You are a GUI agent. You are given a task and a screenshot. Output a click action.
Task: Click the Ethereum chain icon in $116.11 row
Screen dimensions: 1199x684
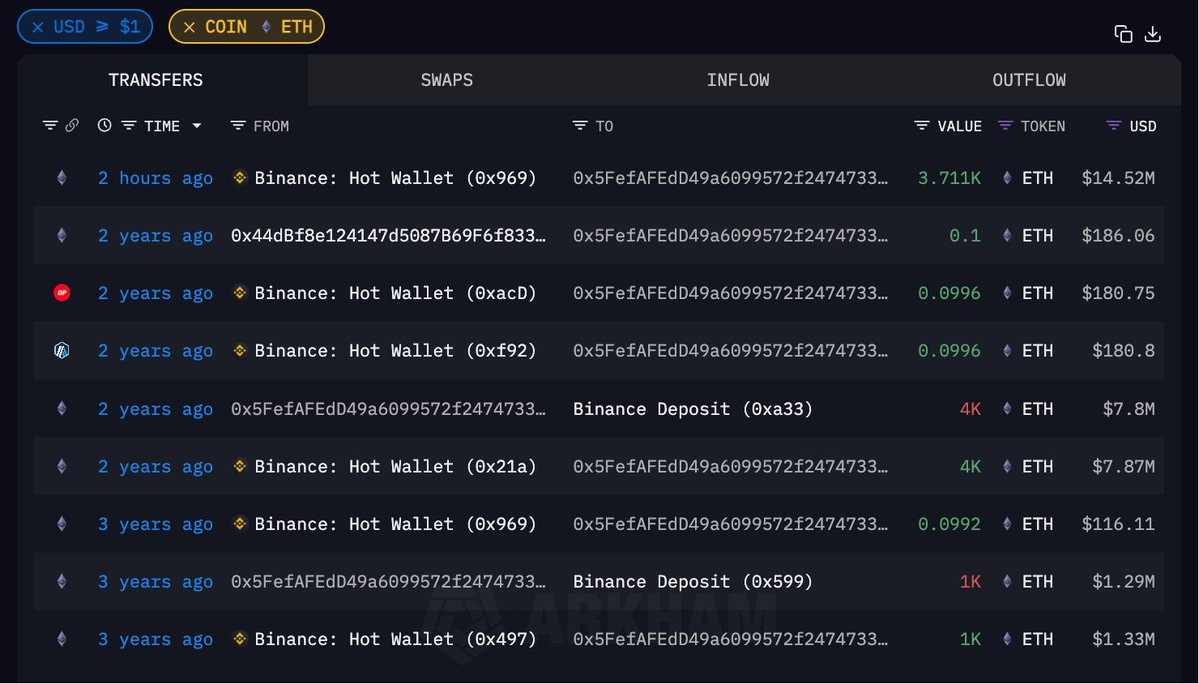(62, 524)
